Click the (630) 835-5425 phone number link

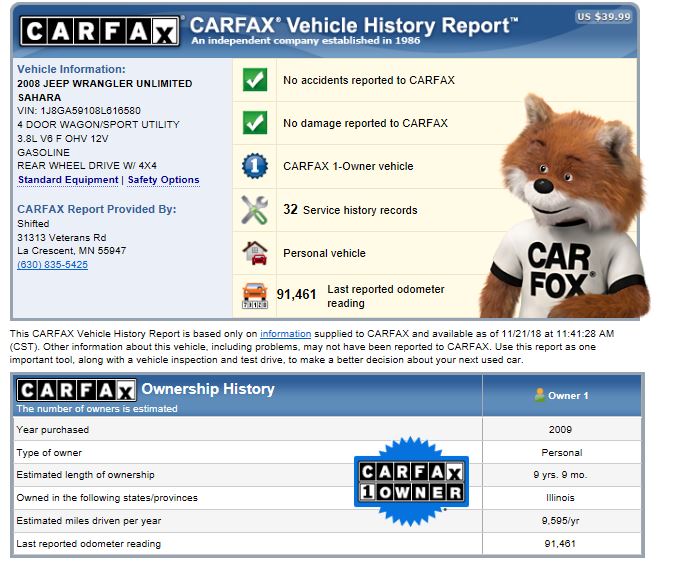pyautogui.click(x=52, y=265)
